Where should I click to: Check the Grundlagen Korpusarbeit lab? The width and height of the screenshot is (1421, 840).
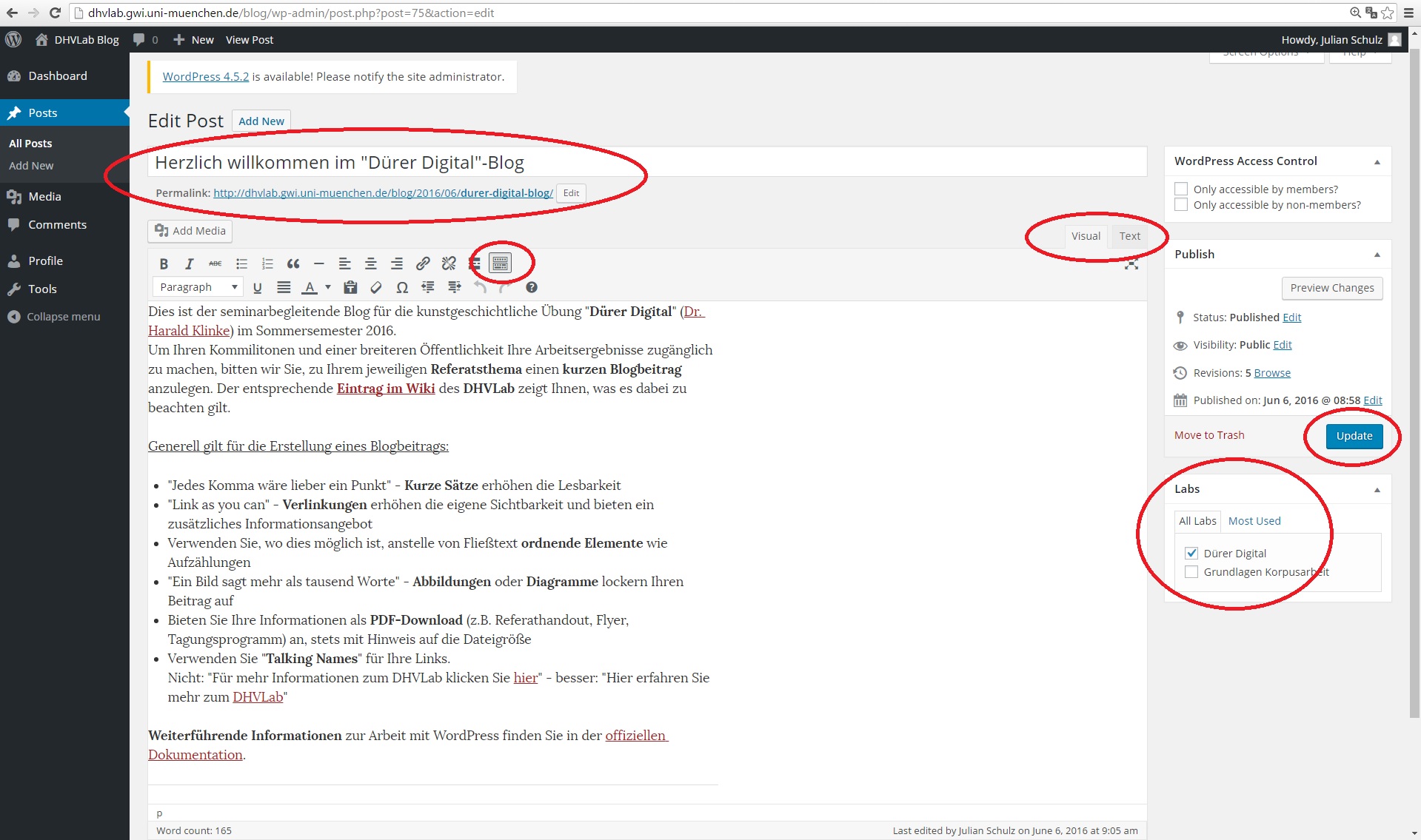click(1191, 572)
